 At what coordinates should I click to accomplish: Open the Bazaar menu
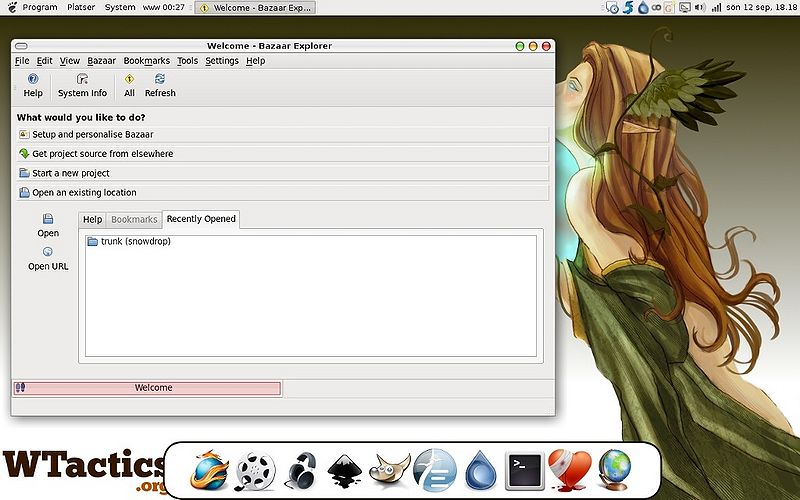pos(102,61)
